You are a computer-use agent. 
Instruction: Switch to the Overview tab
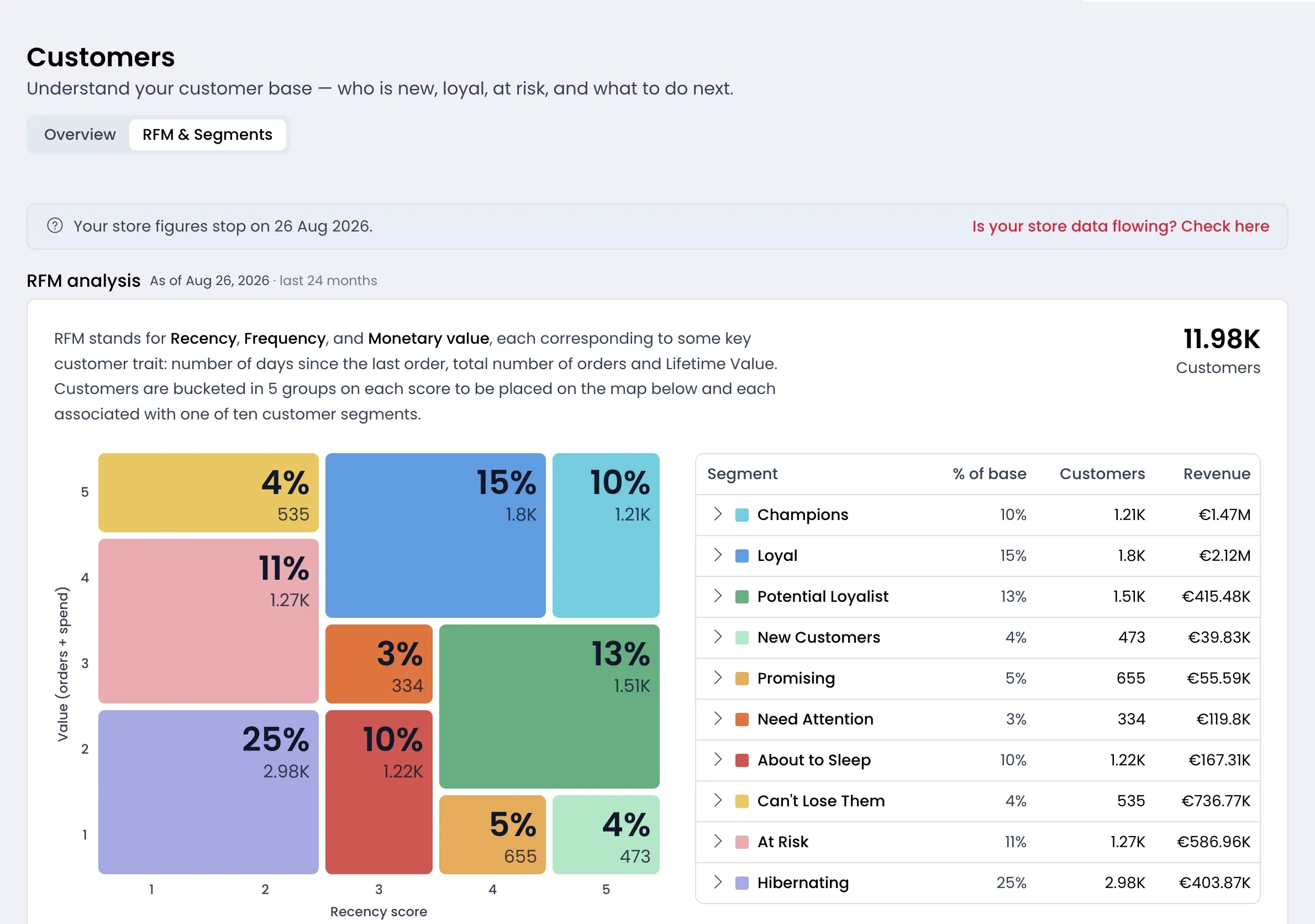(x=80, y=135)
